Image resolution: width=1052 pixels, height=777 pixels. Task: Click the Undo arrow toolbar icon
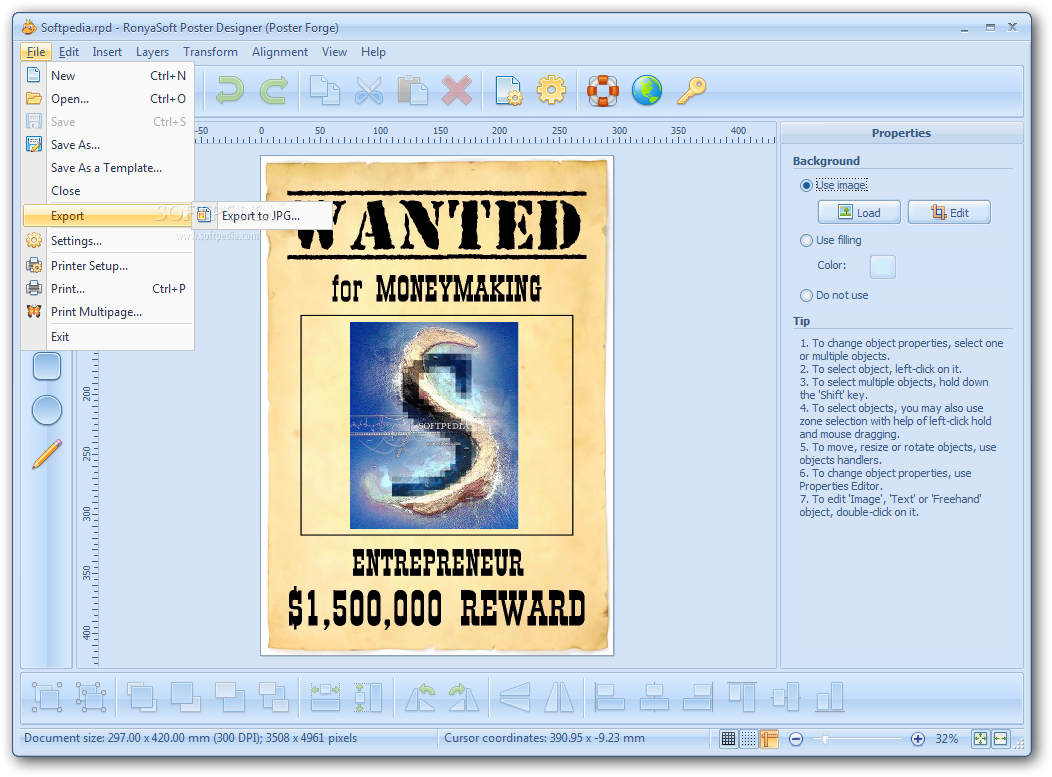click(229, 90)
